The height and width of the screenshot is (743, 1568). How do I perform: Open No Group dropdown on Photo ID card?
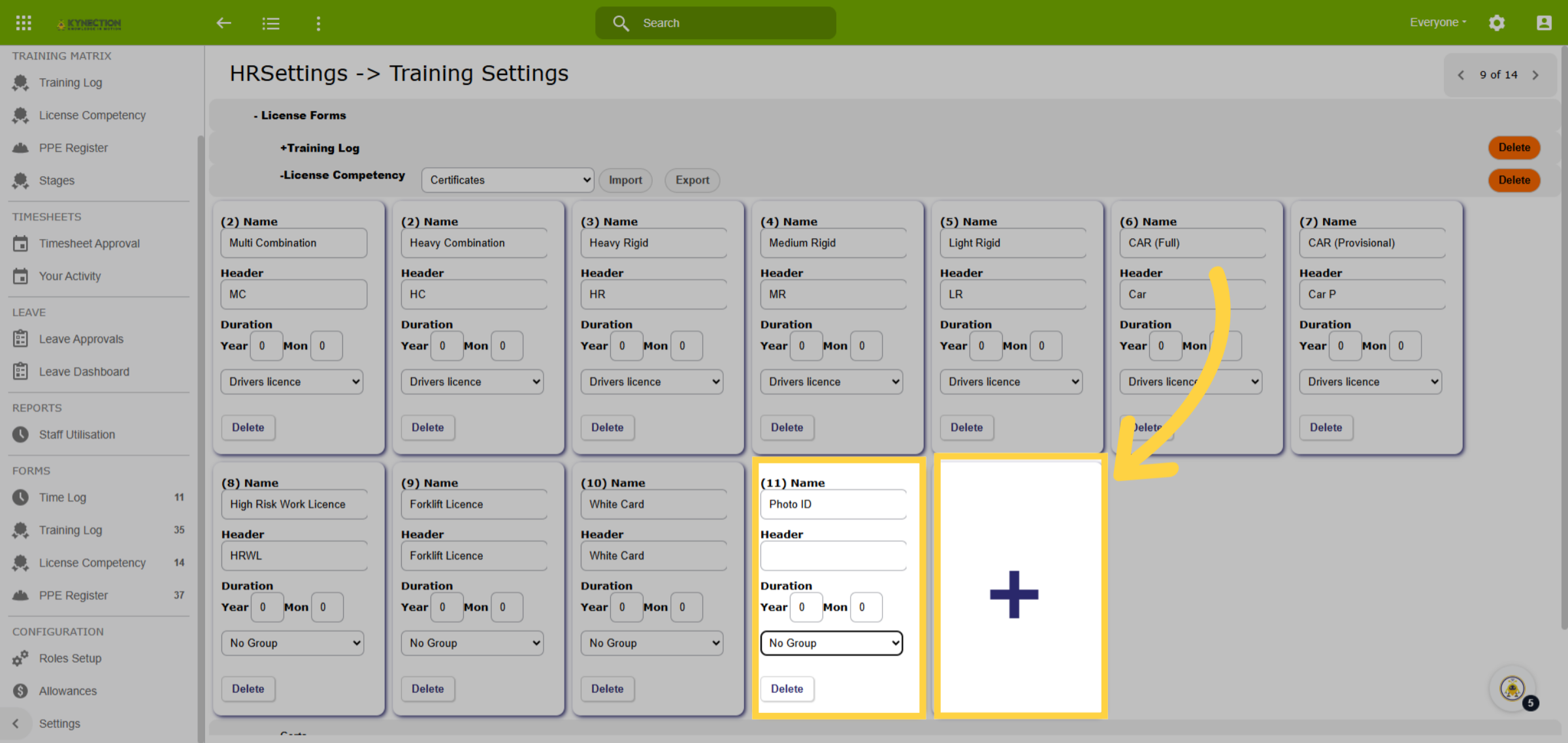pos(831,643)
